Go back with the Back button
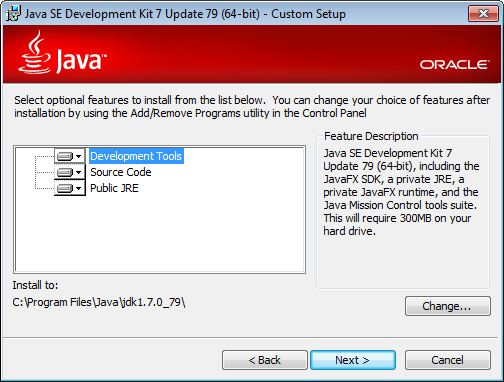Image resolution: width=504 pixels, height=382 pixels. point(265,360)
